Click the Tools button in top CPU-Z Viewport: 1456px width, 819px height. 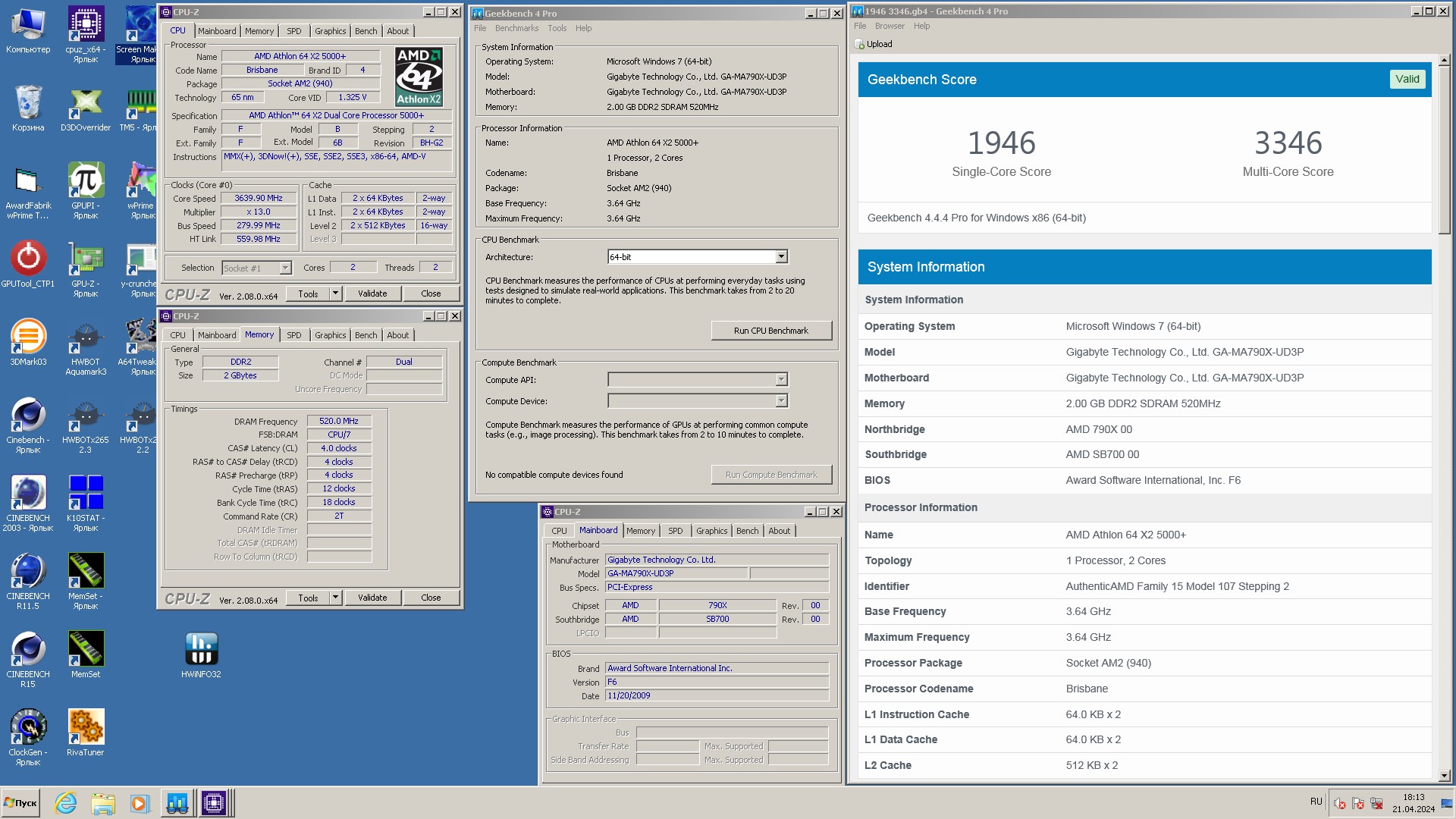308,293
